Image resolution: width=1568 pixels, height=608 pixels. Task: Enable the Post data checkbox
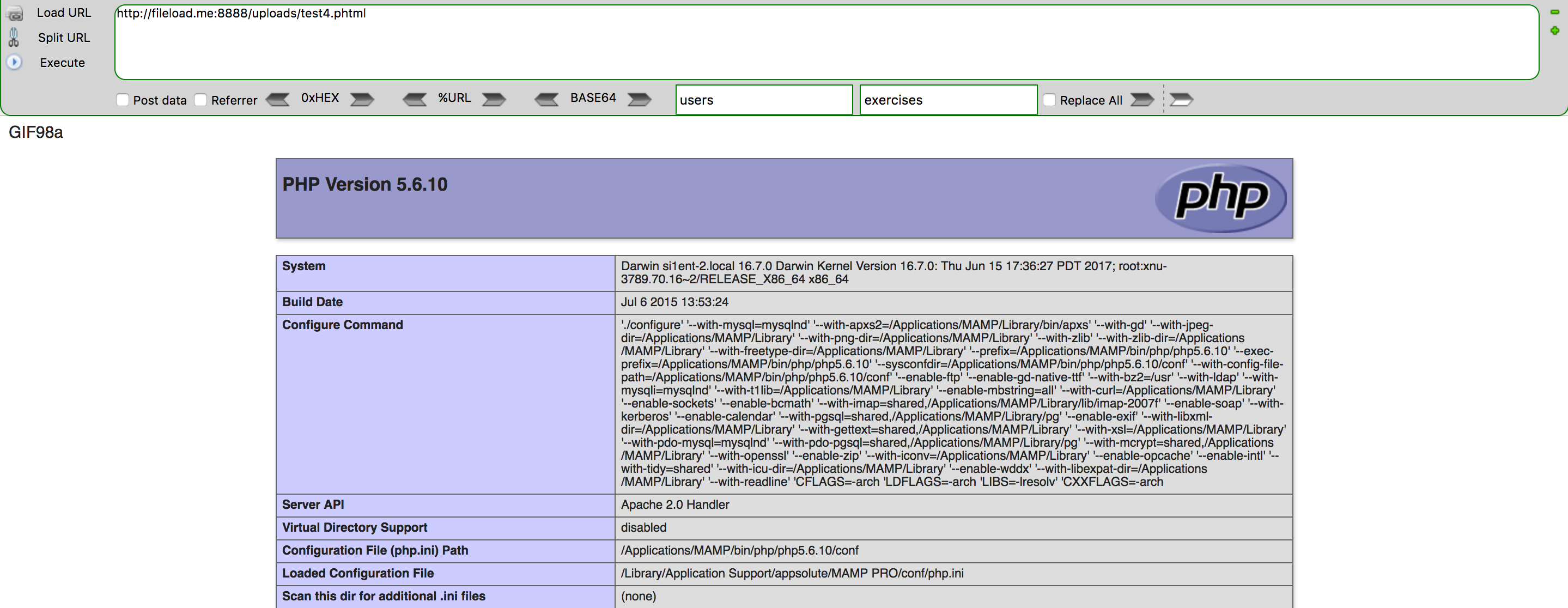tap(123, 100)
